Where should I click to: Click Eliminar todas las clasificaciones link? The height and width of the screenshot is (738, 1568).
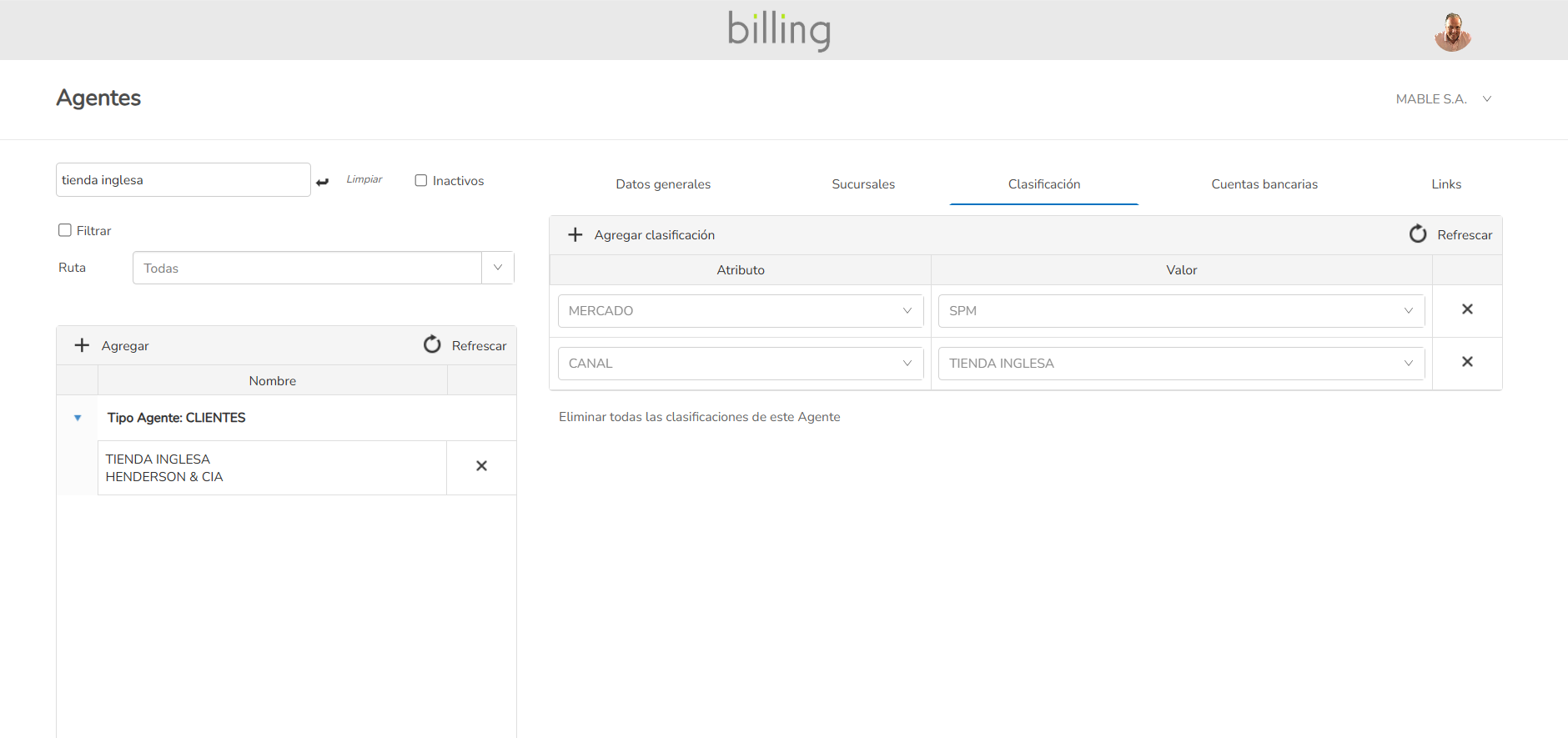pyautogui.click(x=699, y=417)
